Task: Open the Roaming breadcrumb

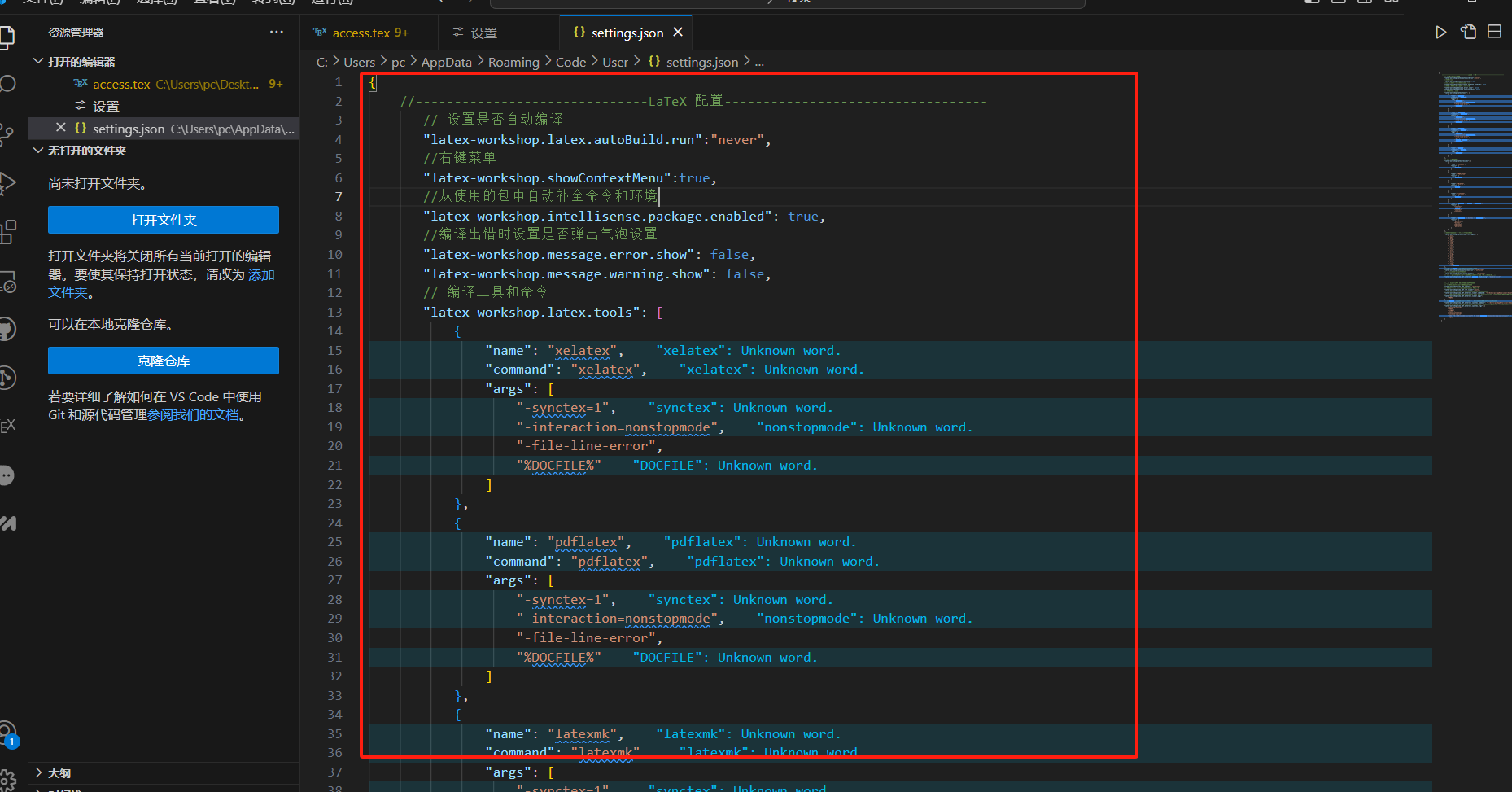Action: [513, 62]
